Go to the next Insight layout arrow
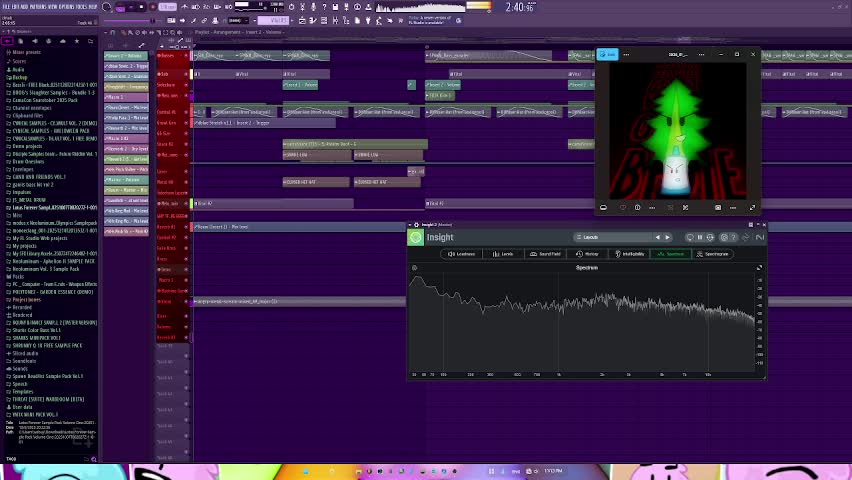 pyautogui.click(x=668, y=238)
